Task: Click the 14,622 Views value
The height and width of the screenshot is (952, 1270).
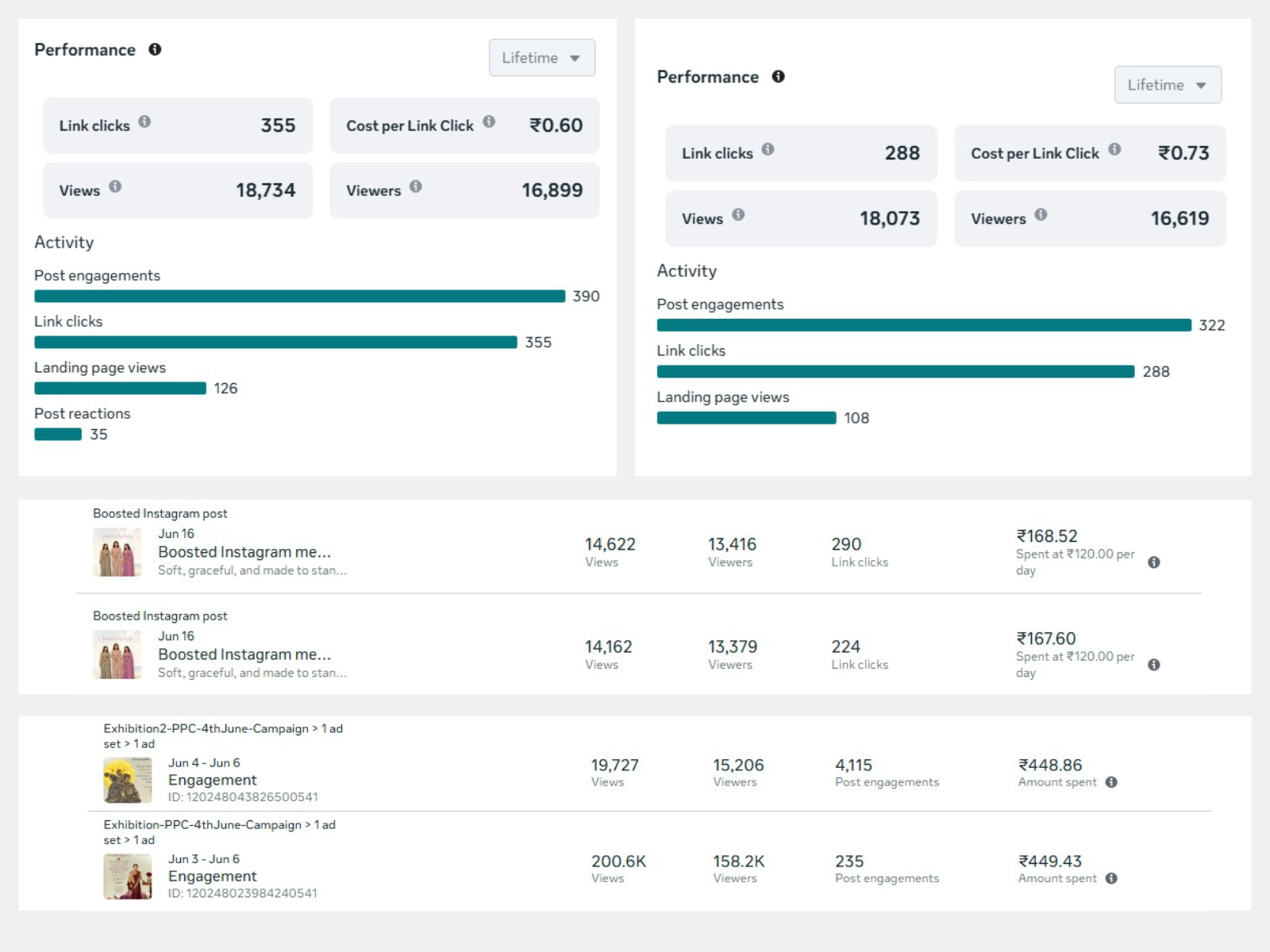Action: click(x=610, y=544)
